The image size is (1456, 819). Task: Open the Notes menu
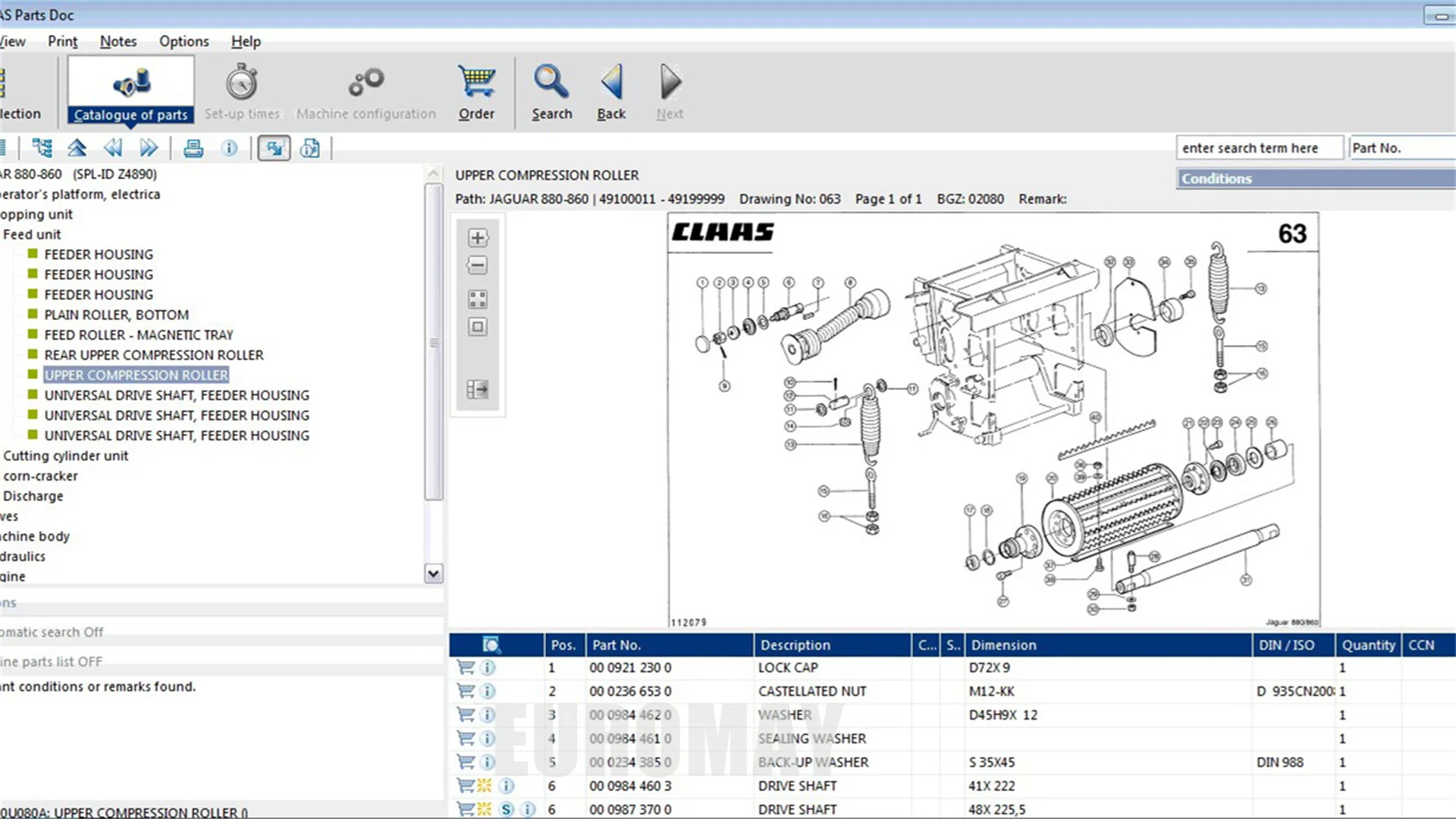point(118,42)
